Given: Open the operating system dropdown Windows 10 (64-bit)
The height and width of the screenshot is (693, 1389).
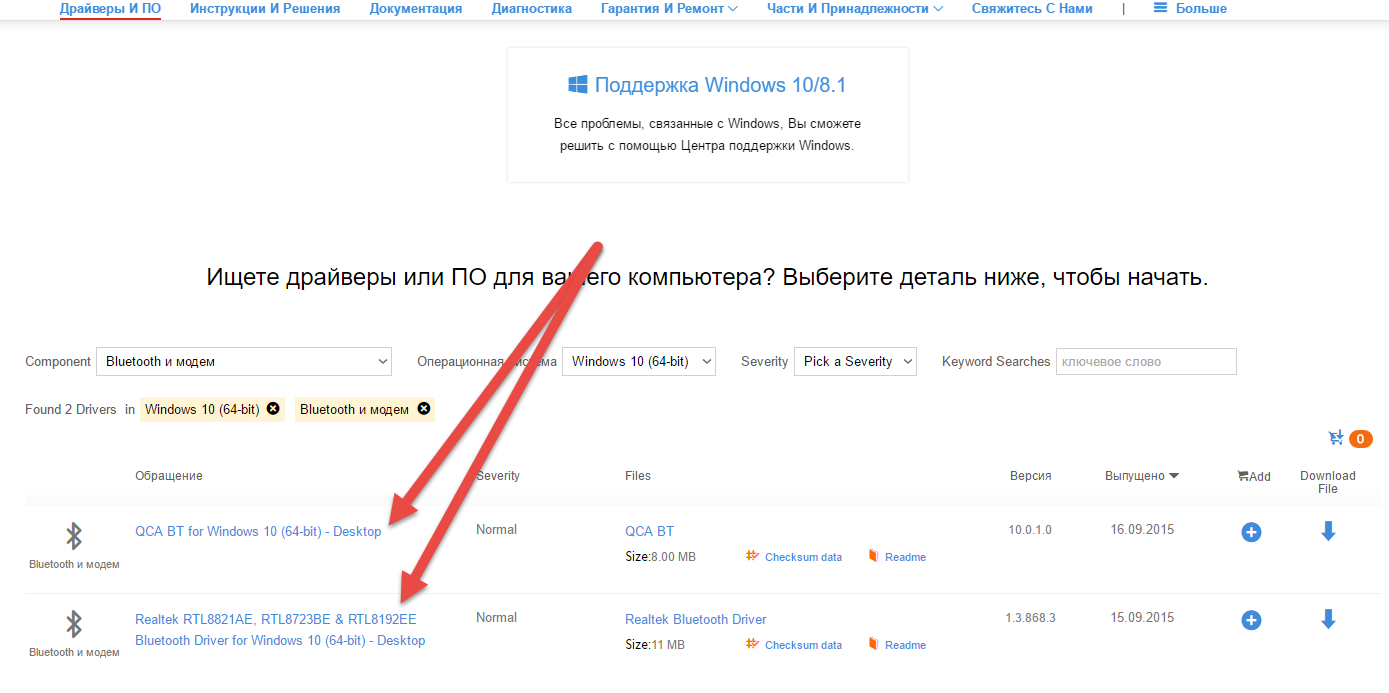Looking at the screenshot, I should point(639,361).
